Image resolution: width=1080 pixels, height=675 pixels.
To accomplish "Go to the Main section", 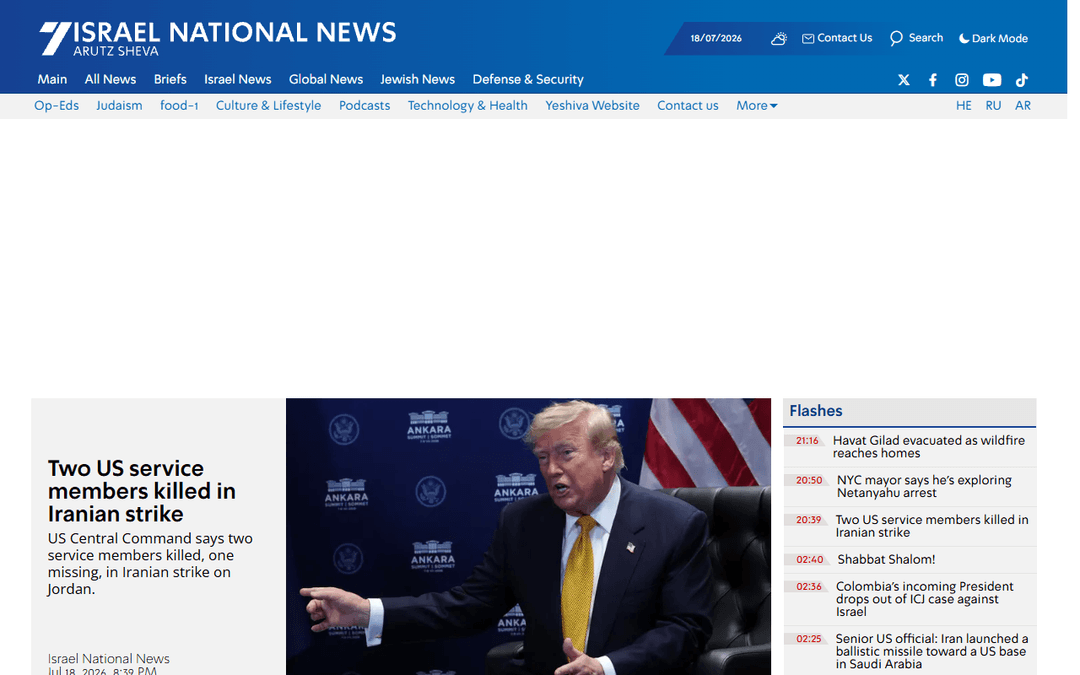I will [x=52, y=79].
